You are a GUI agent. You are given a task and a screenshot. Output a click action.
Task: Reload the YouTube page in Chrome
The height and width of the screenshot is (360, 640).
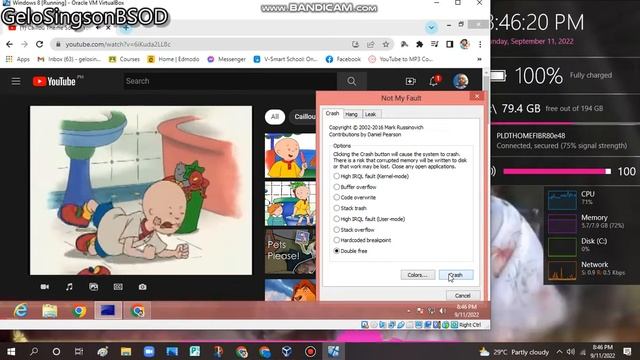click(x=40, y=44)
